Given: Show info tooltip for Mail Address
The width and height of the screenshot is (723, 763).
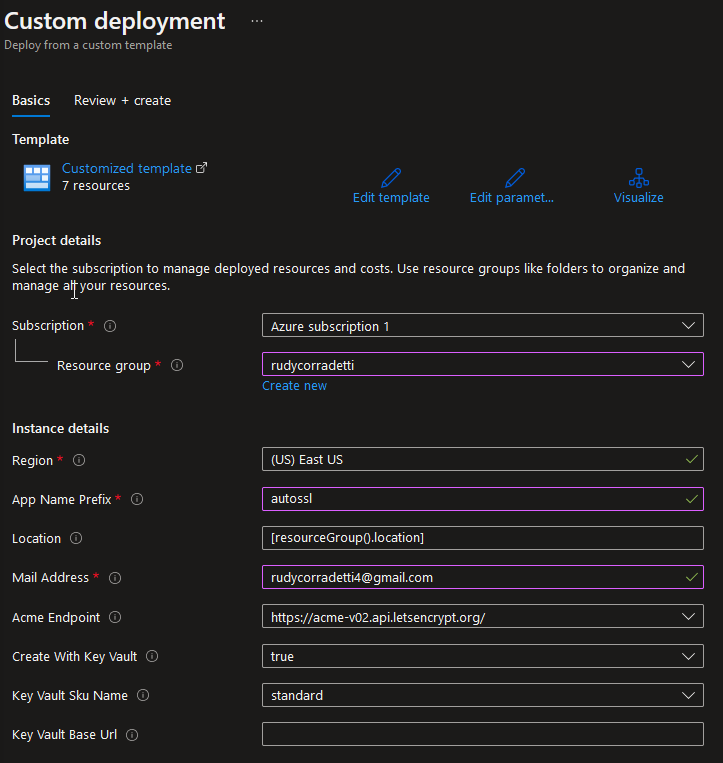Looking at the screenshot, I should point(115,578).
